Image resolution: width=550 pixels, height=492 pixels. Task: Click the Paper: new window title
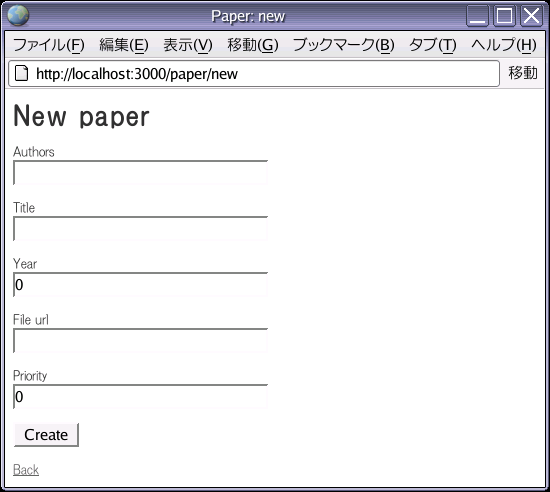pyautogui.click(x=248, y=16)
